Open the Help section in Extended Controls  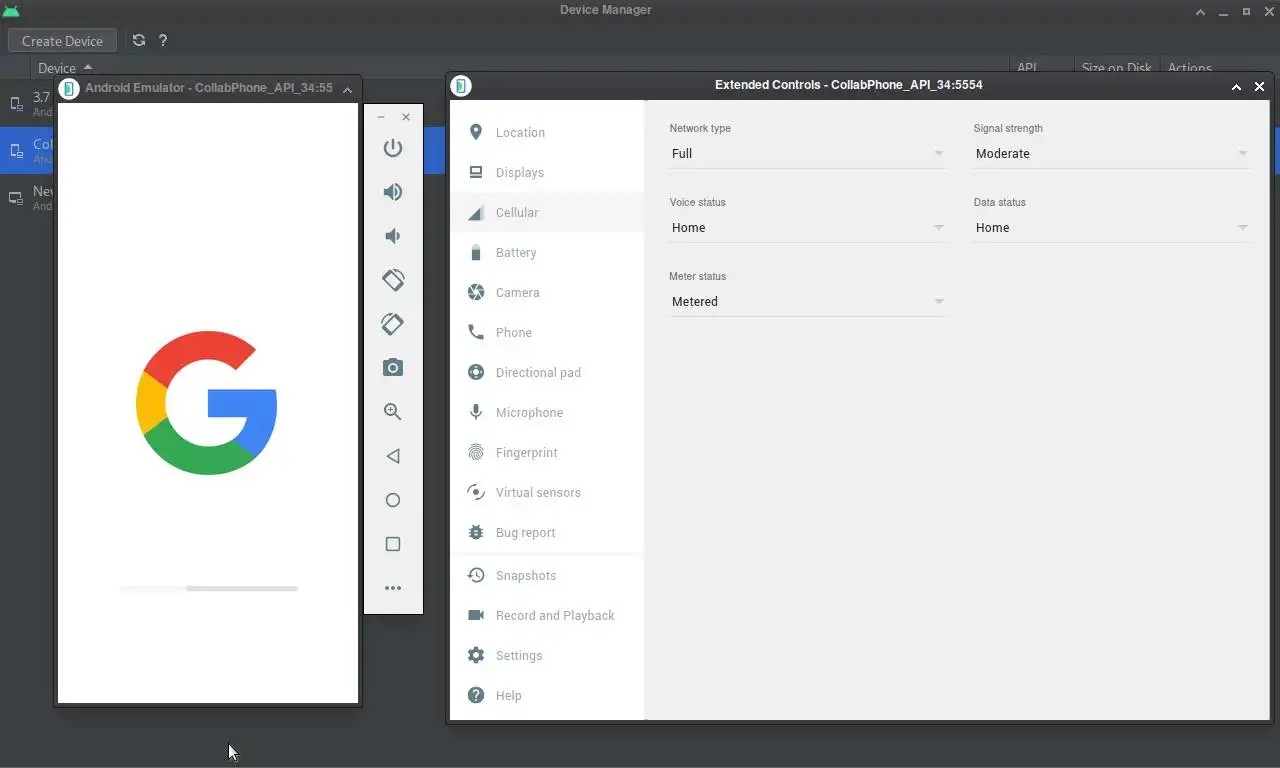tap(547, 695)
